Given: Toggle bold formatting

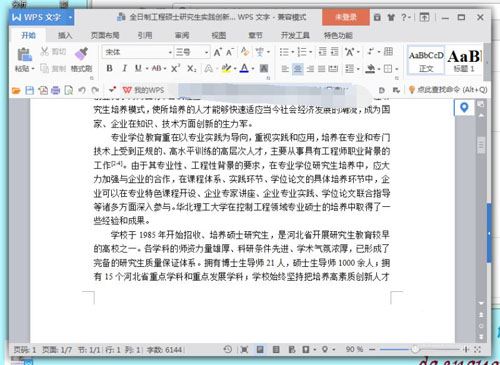Looking at the screenshot, I should 109,68.
